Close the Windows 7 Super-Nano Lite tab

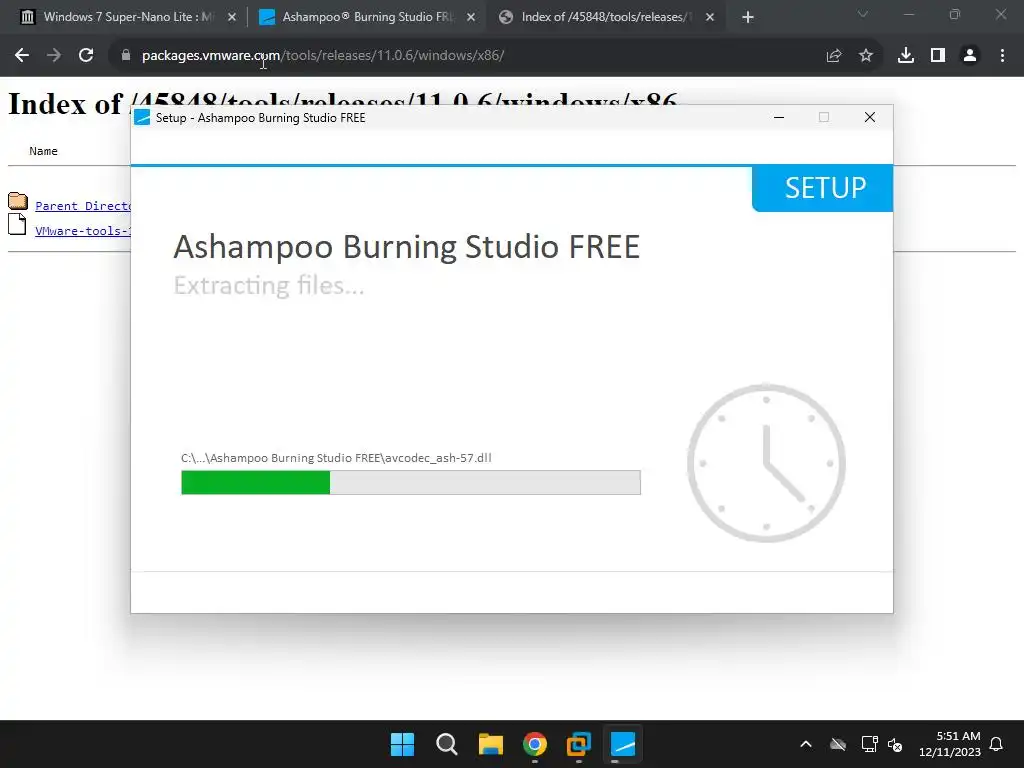point(232,18)
